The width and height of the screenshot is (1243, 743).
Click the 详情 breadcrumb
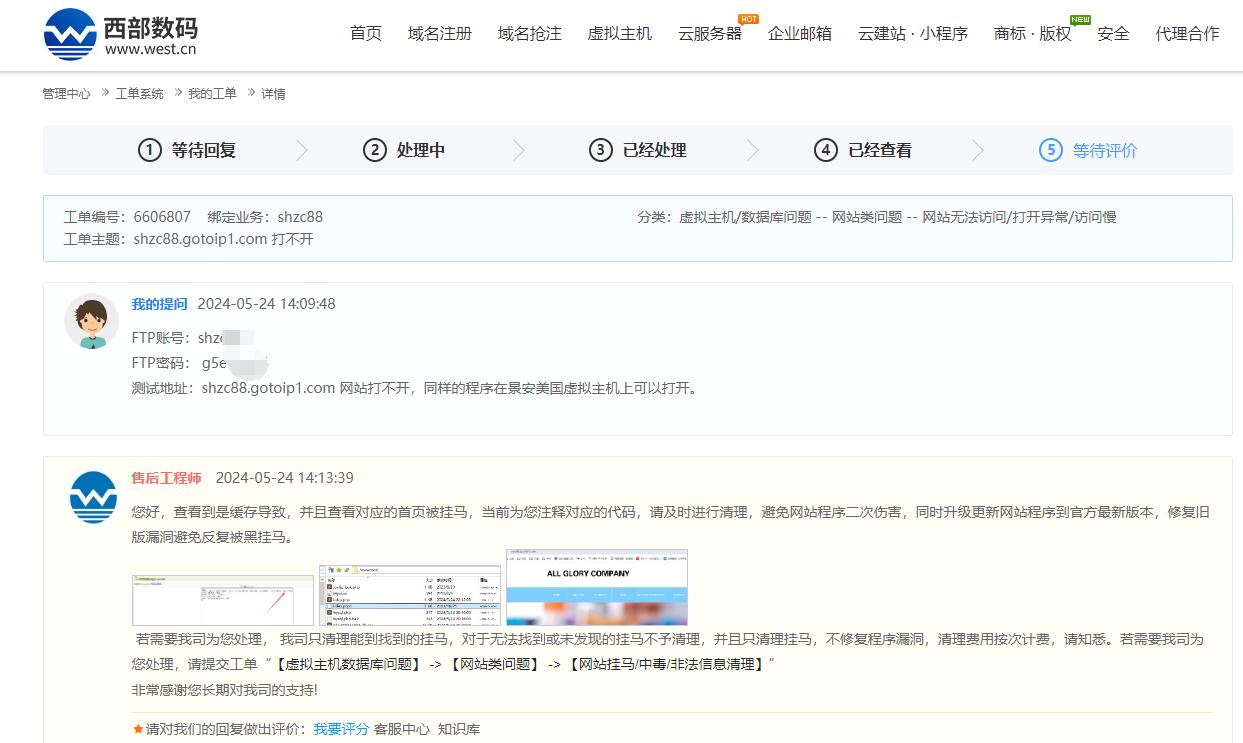[x=273, y=94]
